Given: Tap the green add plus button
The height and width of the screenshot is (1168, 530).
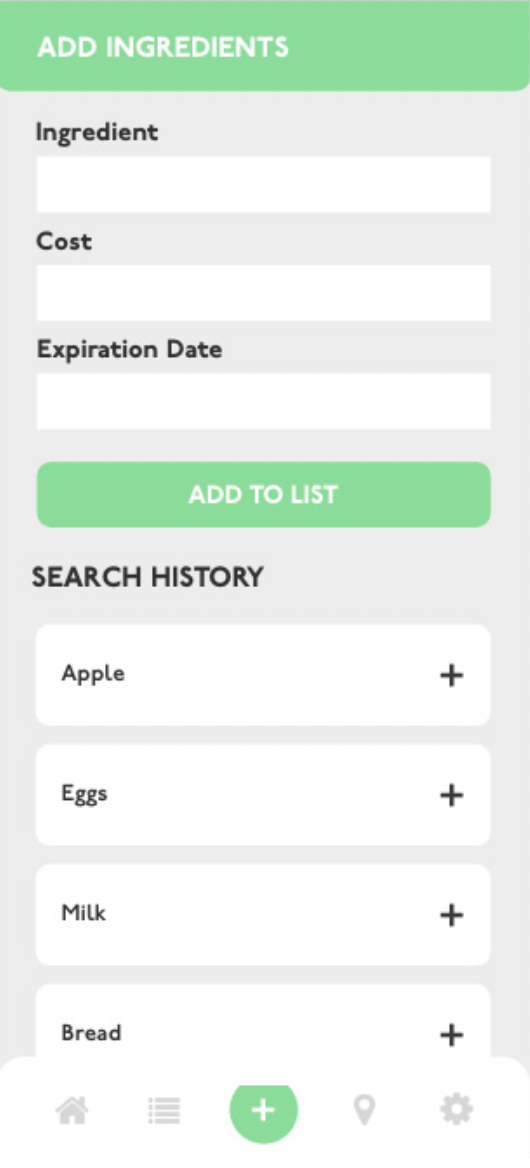Looking at the screenshot, I should tap(264, 1110).
